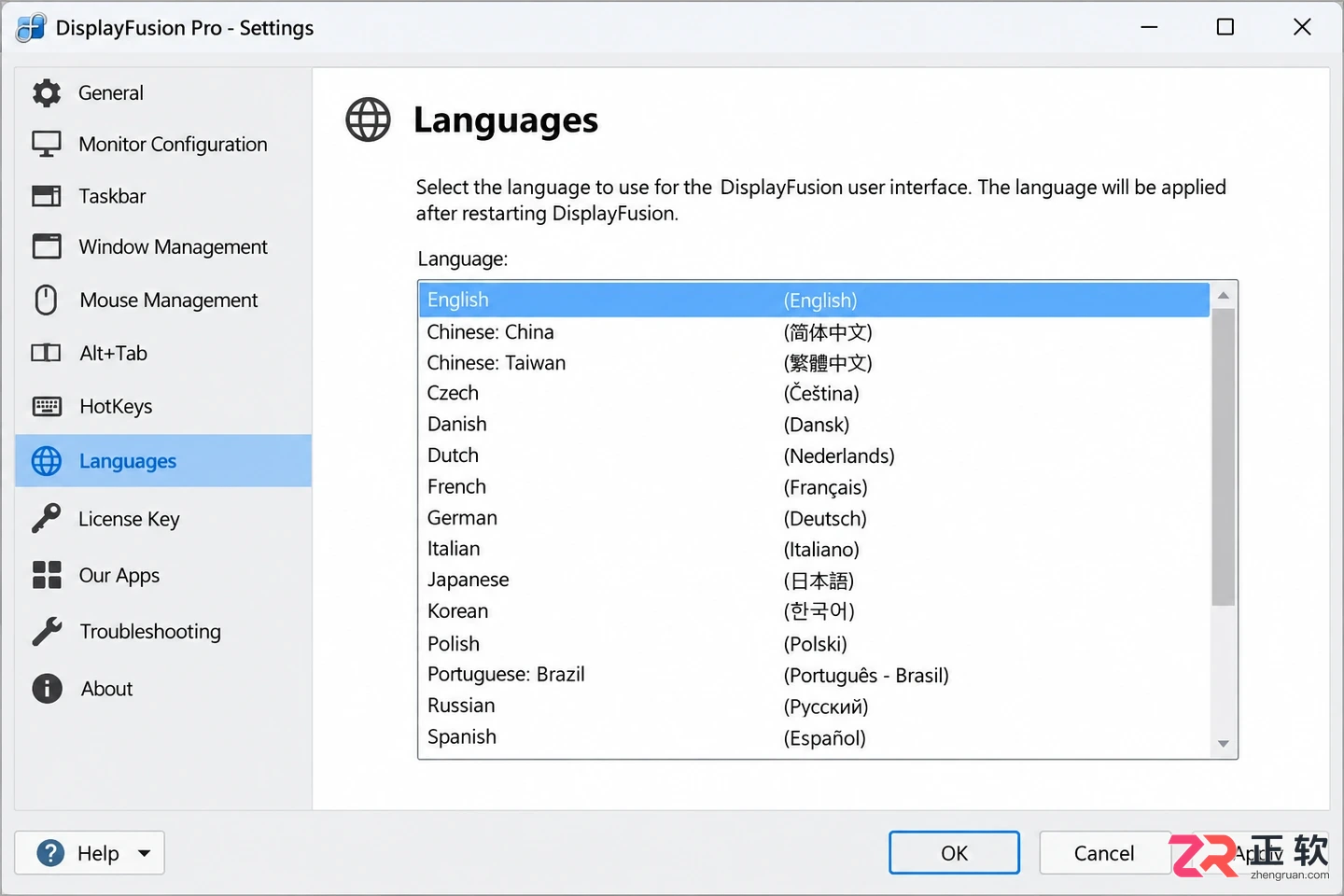1344x896 pixels.
Task: Open Mouse Management settings
Action: [163, 300]
